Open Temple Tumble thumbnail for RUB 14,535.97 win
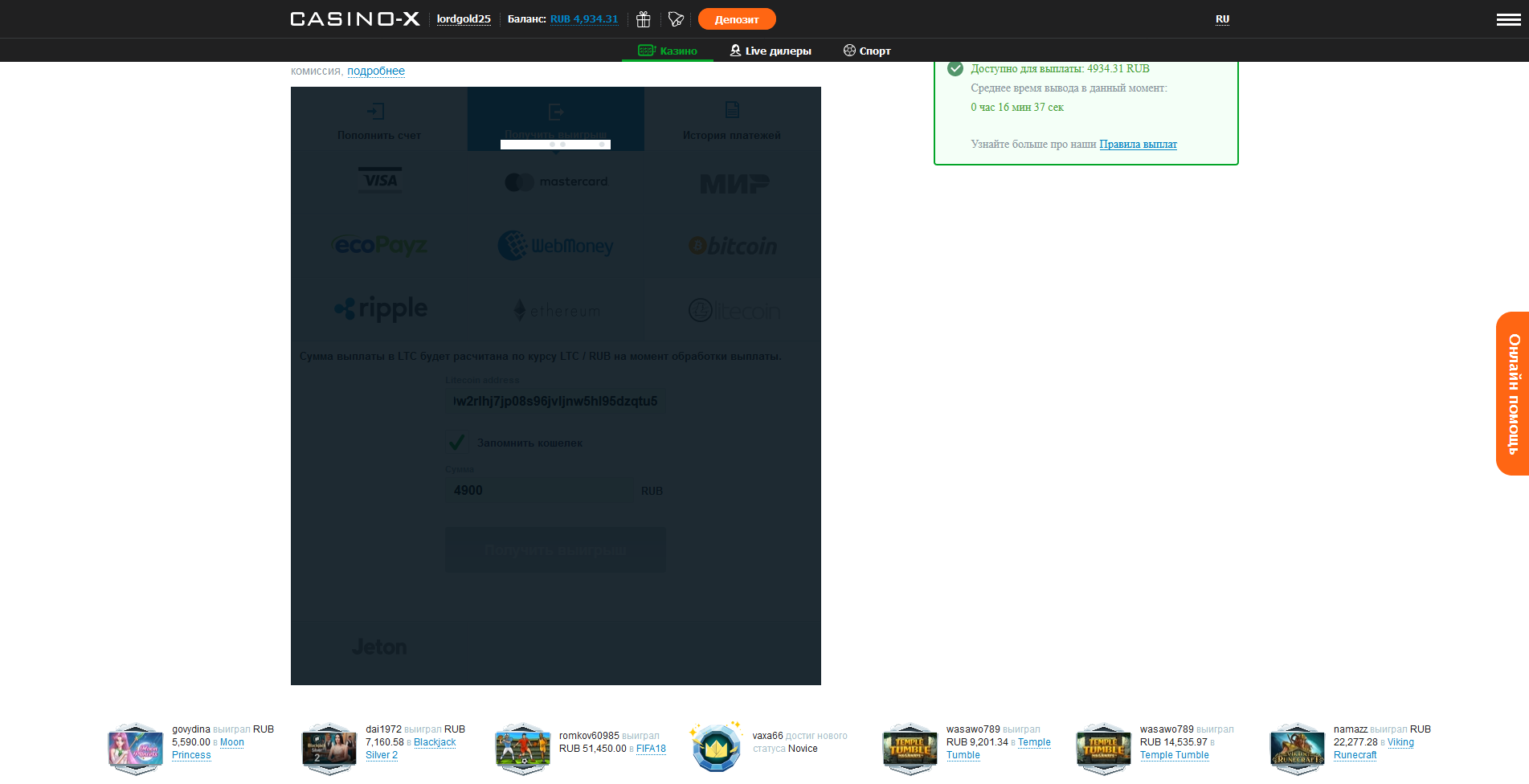Viewport: 1529px width, 784px height. point(1103,749)
